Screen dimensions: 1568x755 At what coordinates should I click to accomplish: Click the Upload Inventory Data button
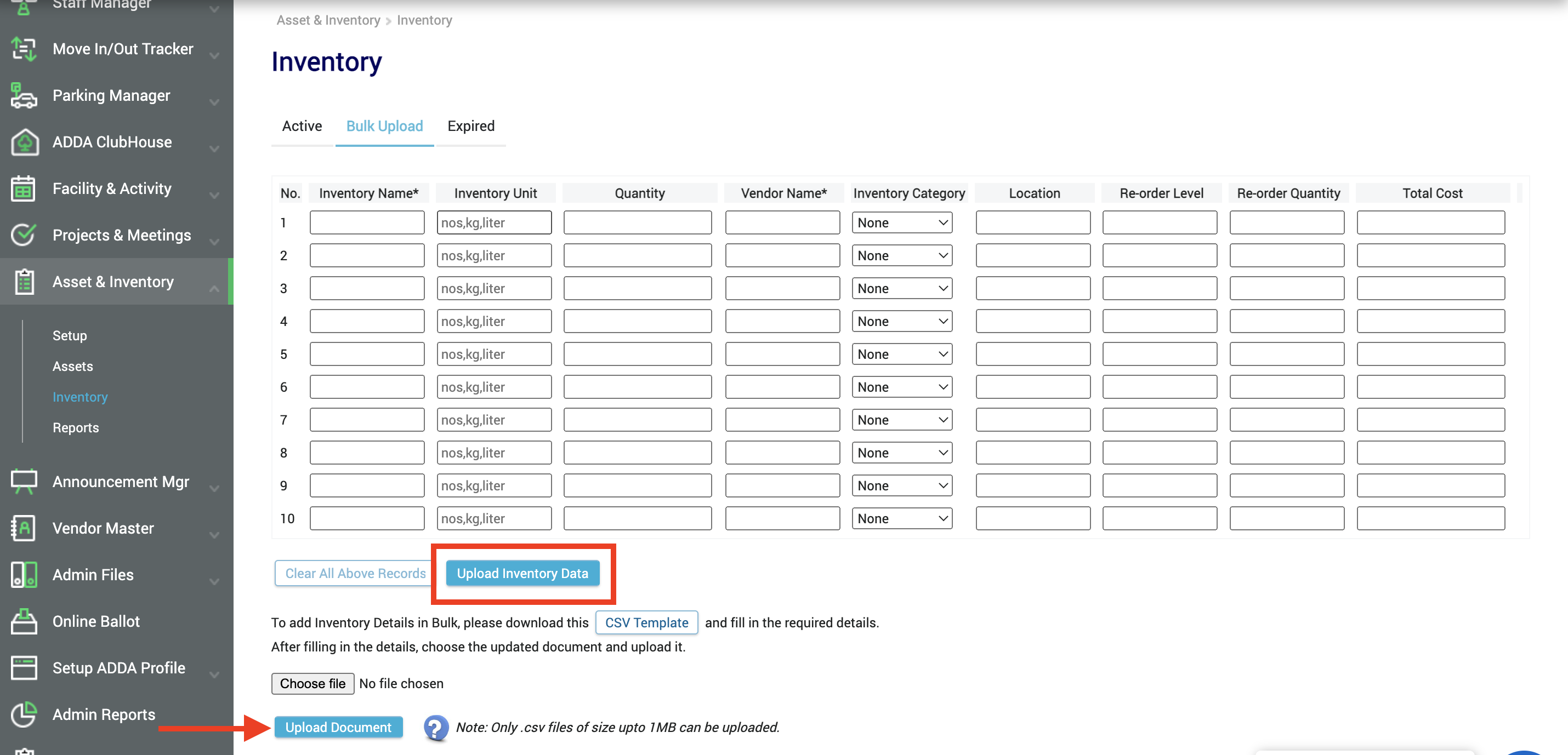tap(523, 573)
